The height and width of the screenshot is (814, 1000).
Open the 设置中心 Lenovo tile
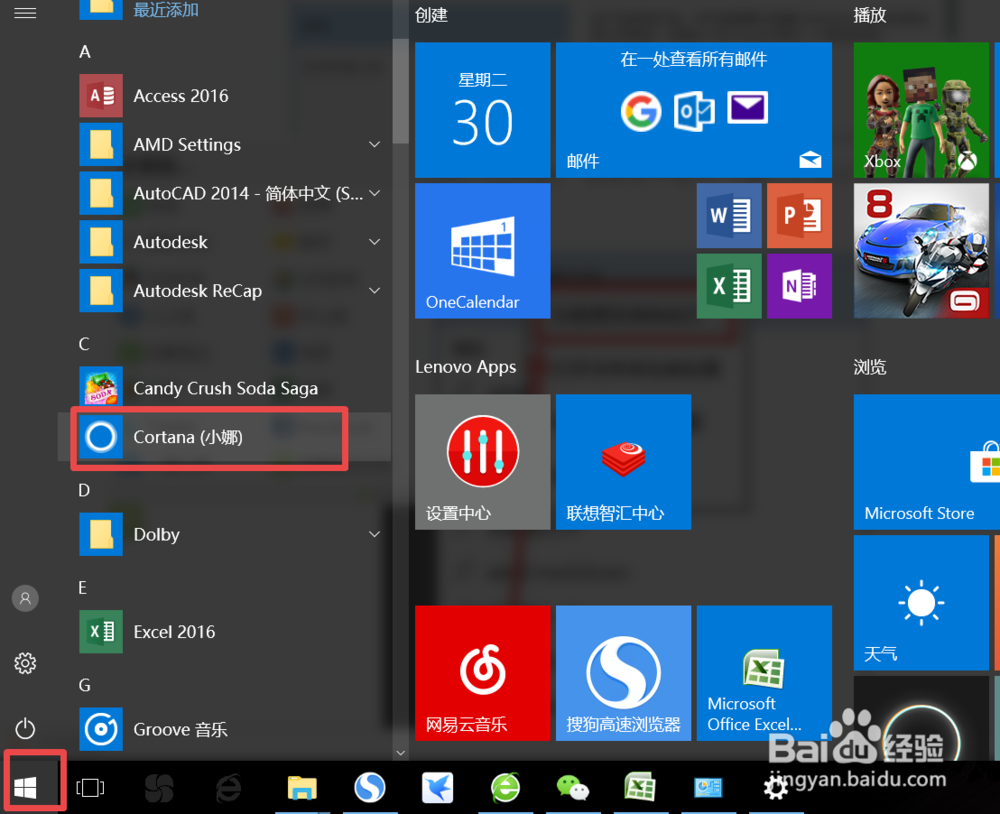[x=483, y=462]
